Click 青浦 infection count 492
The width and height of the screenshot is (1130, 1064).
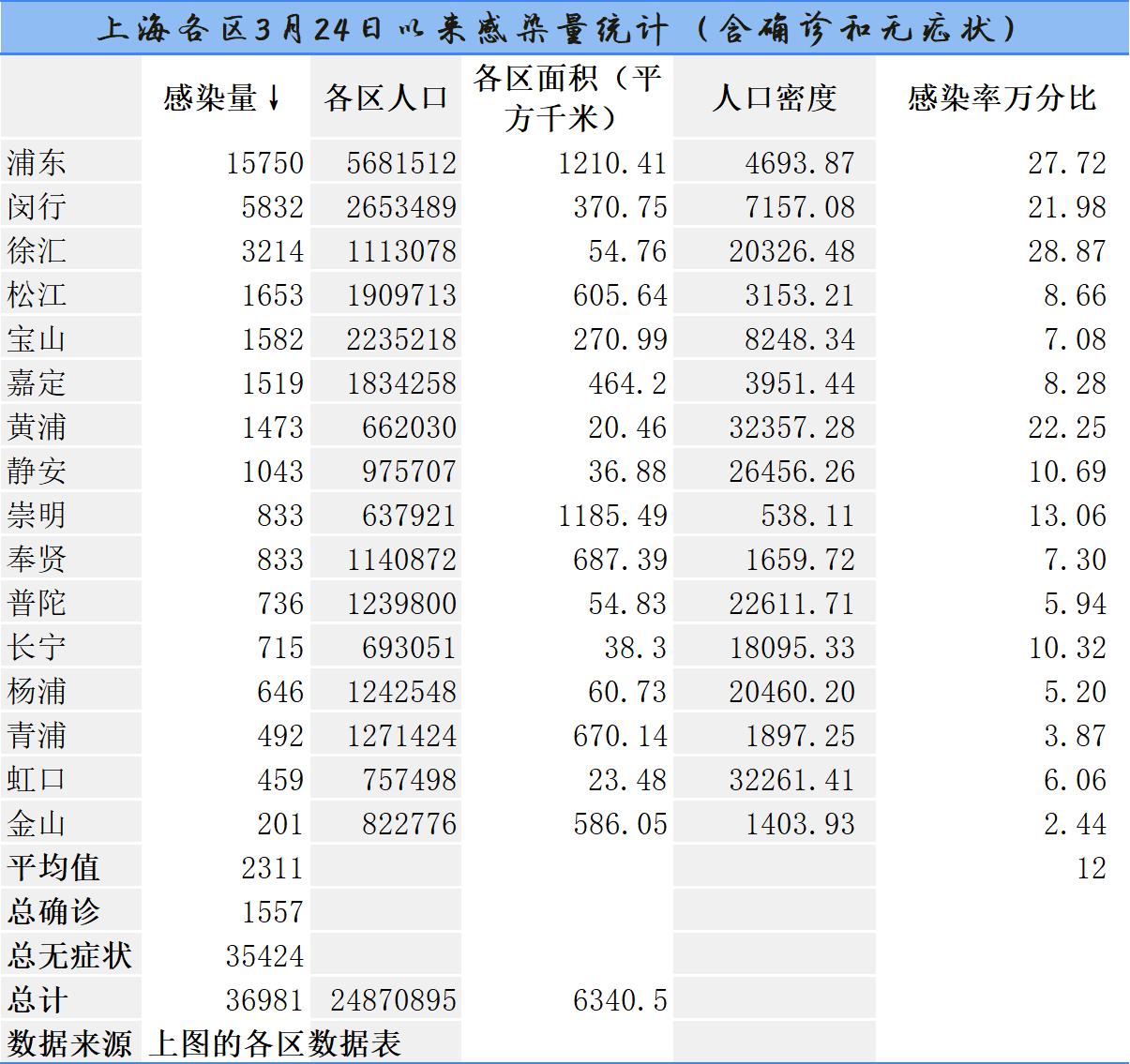280,736
